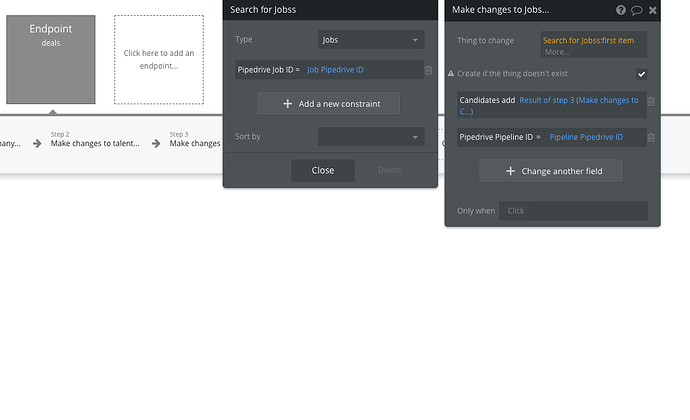Click the arrow before Step 3

click(x=156, y=143)
